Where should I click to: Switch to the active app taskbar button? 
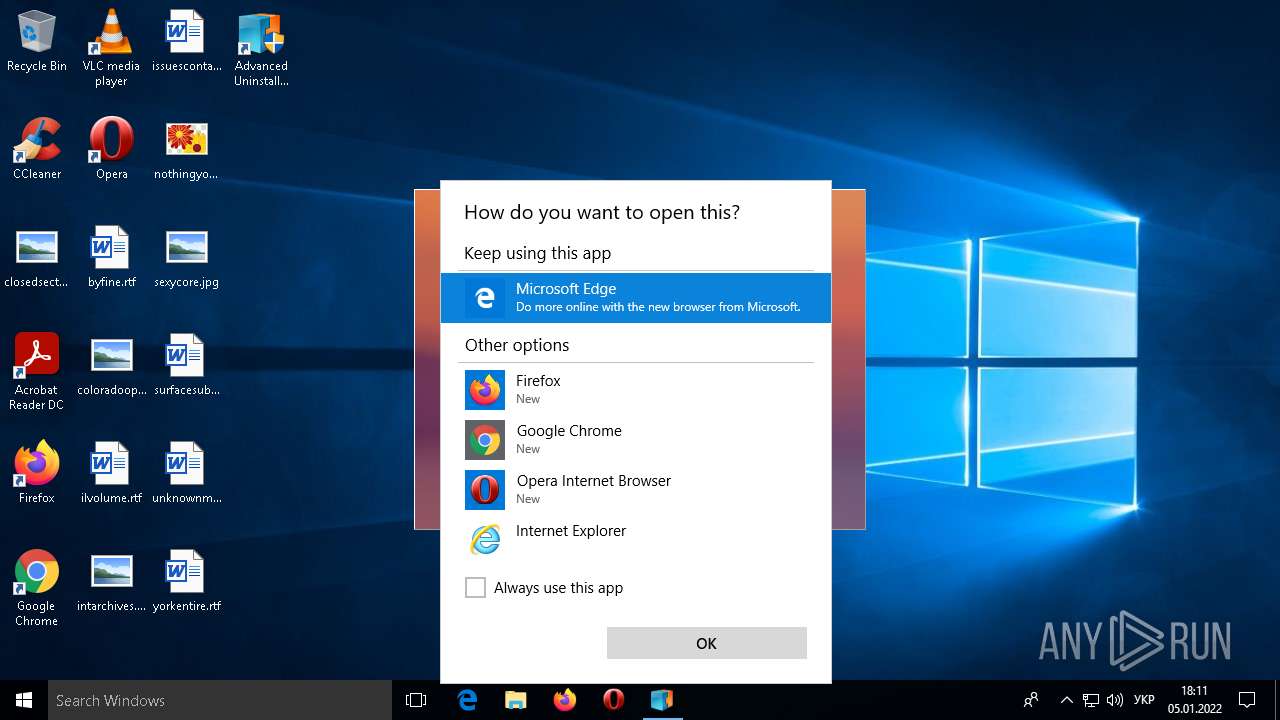pyautogui.click(x=662, y=700)
